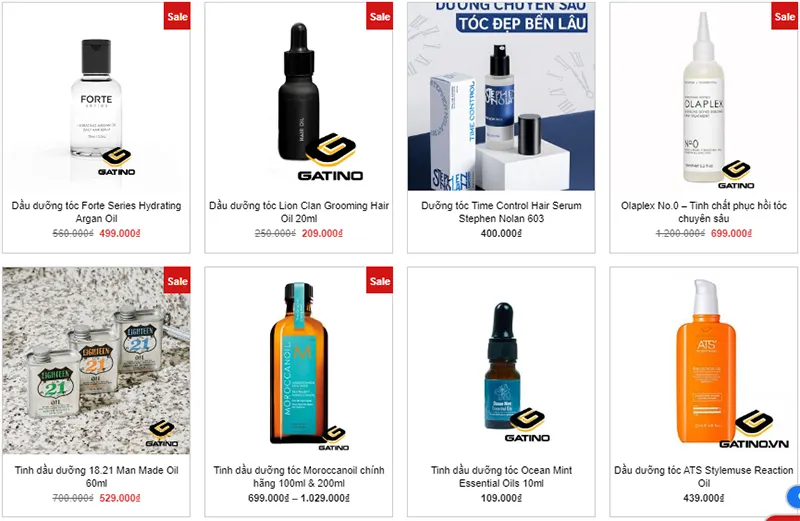Click the Sale badge on Lion Clan Hair Oil
The image size is (800, 521).
380,16
